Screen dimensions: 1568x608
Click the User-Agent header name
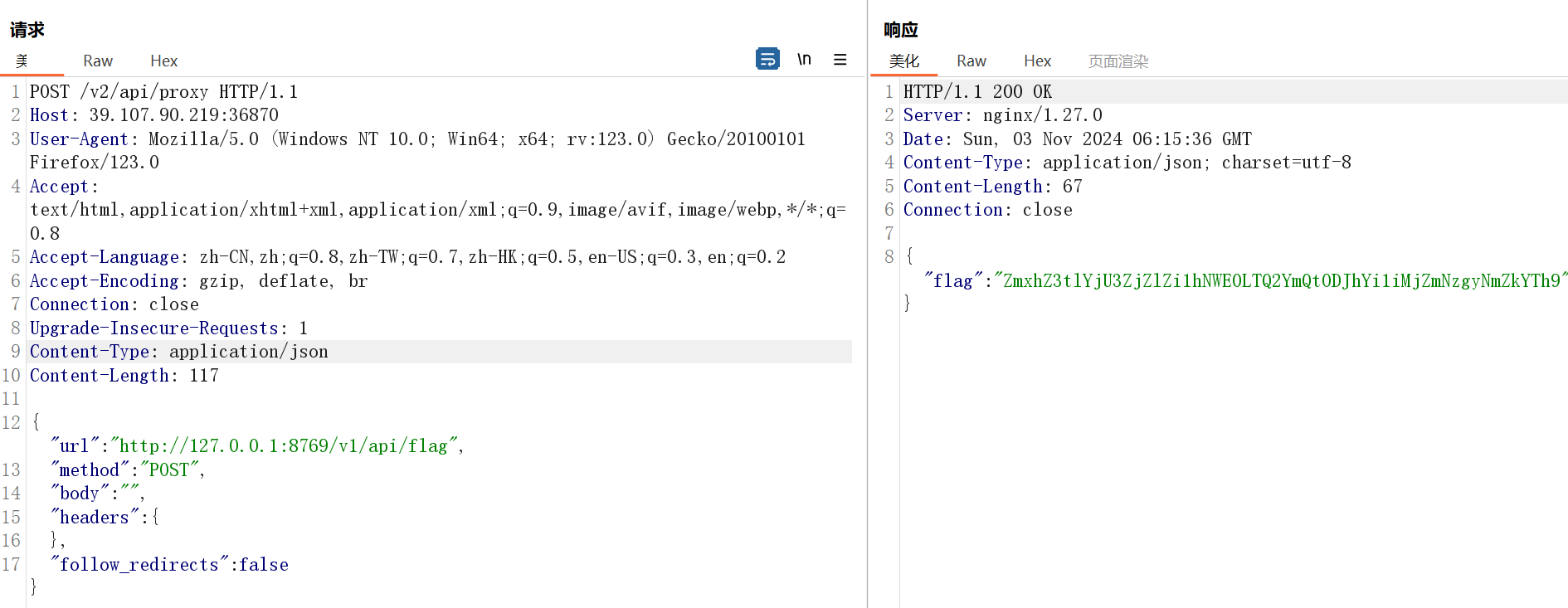(79, 139)
